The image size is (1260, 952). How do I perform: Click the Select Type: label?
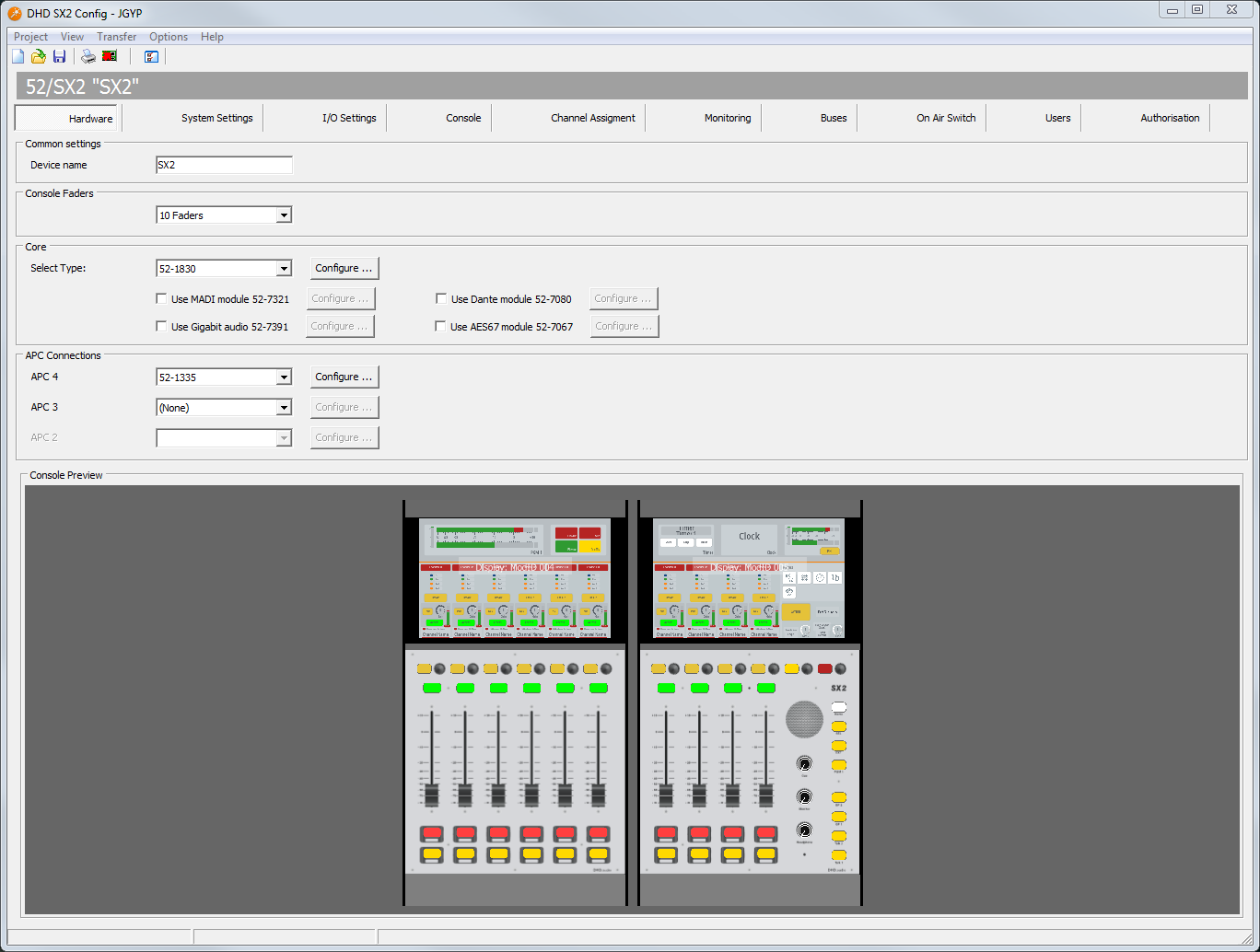(58, 268)
